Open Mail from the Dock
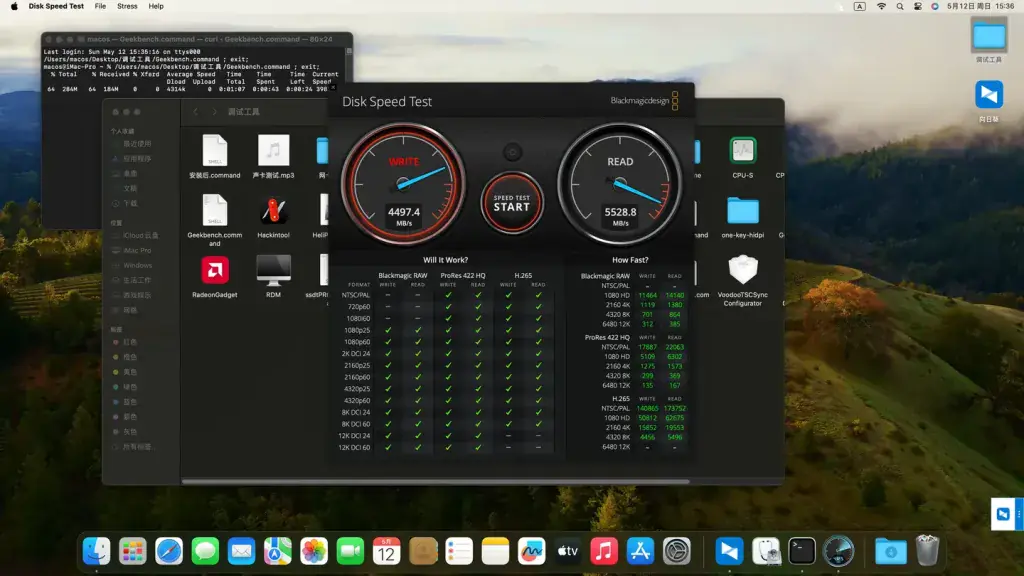1024x576 pixels. [x=242, y=552]
